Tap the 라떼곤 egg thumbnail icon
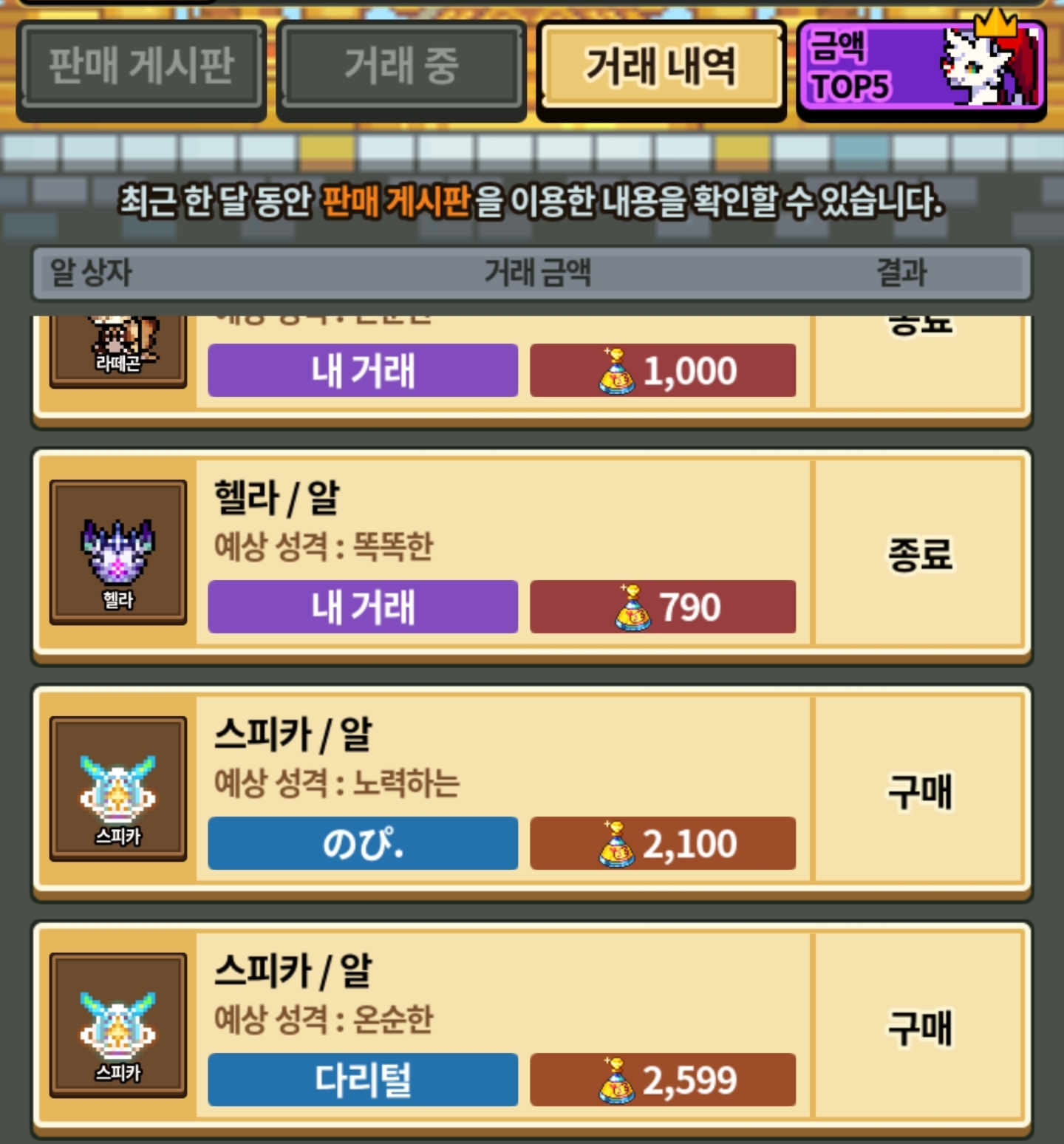Image resolution: width=1064 pixels, height=1144 pixels. click(118, 351)
